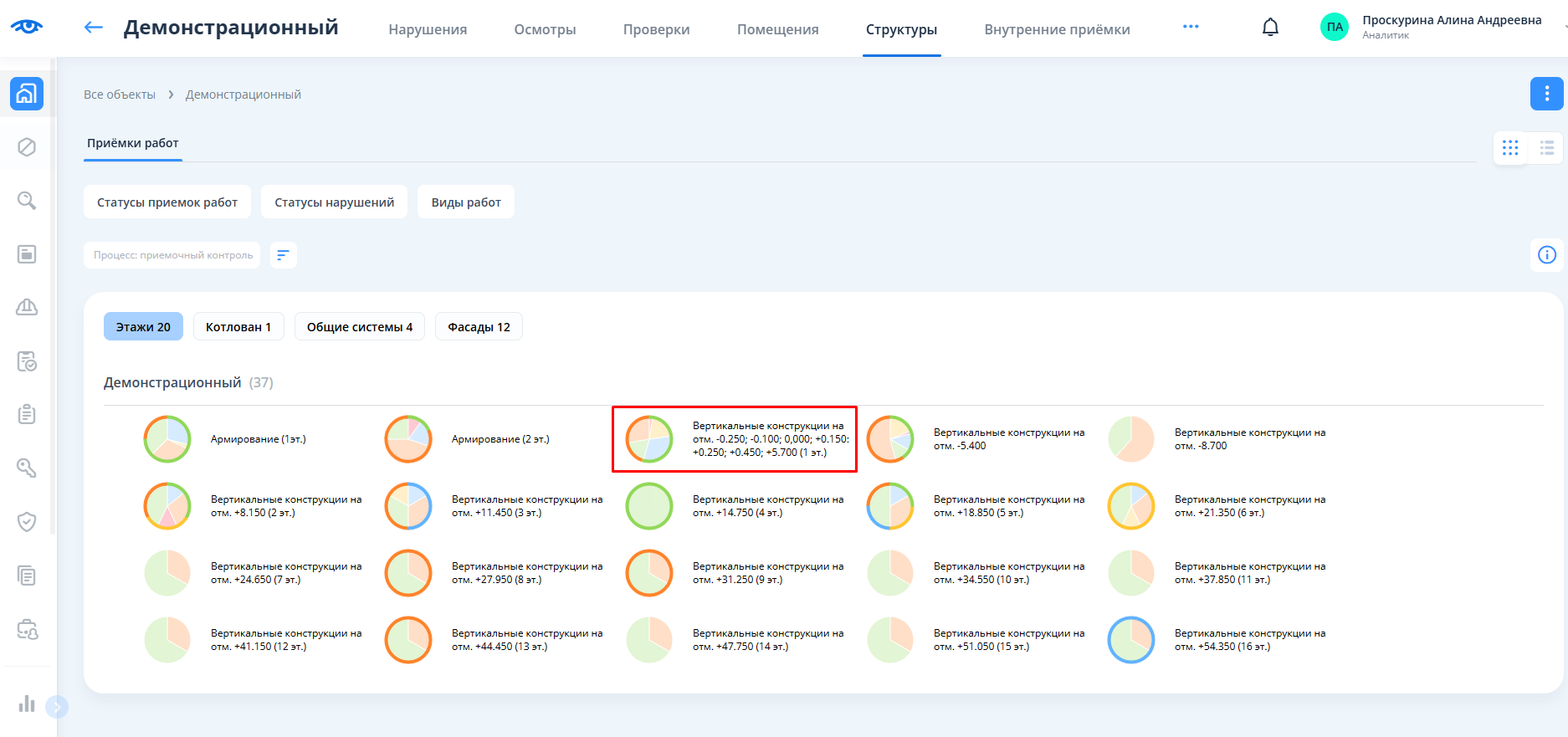Image resolution: width=1568 pixels, height=737 pixels.
Task: Click the shield checkmark sidebar icon
Action: pos(27,522)
